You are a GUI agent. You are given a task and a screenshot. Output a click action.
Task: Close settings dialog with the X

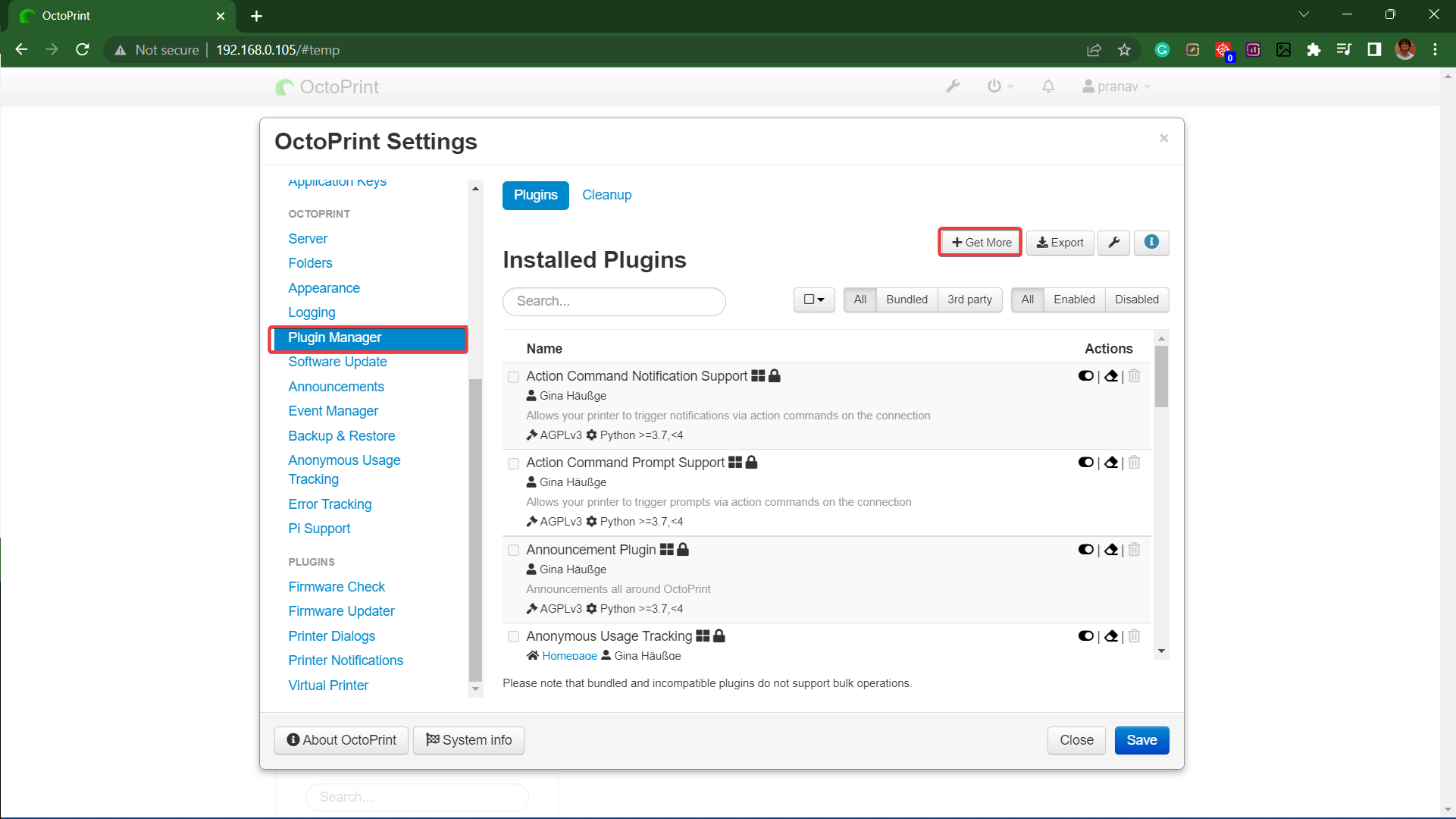point(1163,138)
